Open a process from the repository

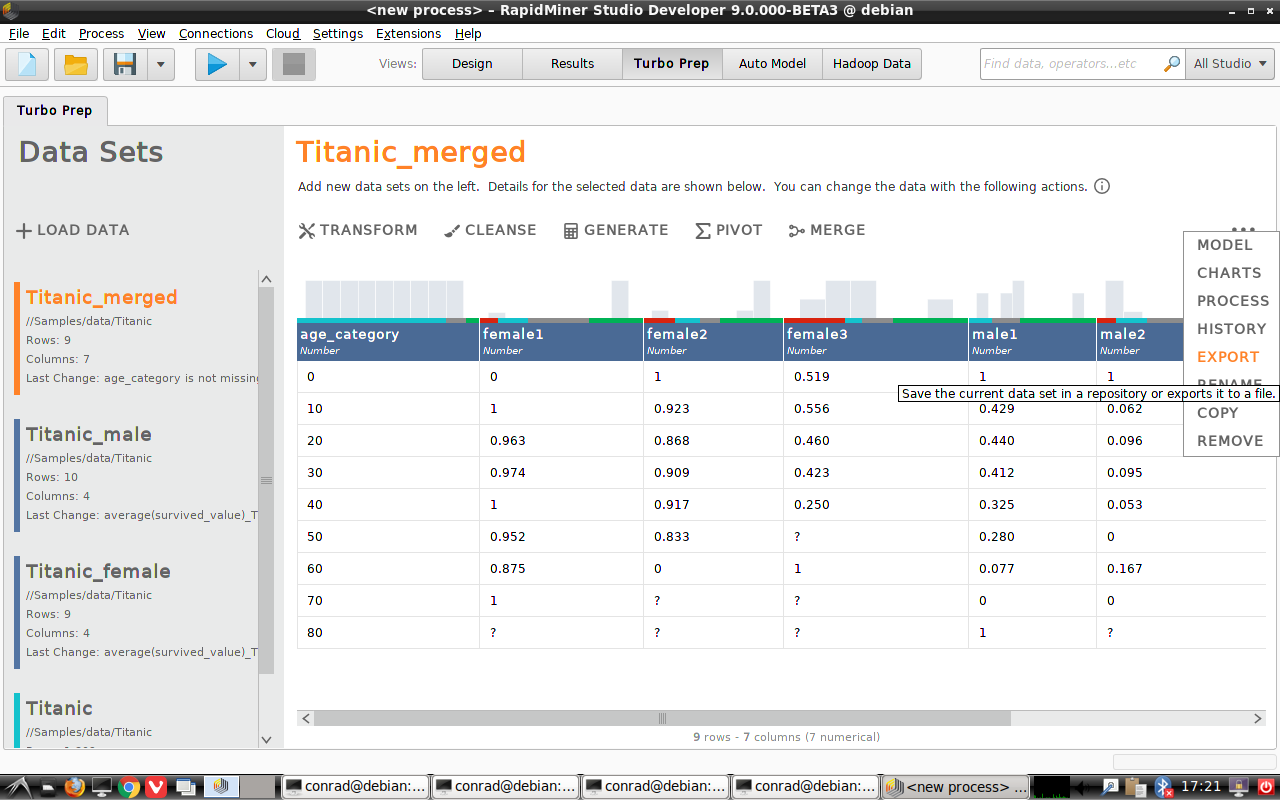(74, 63)
